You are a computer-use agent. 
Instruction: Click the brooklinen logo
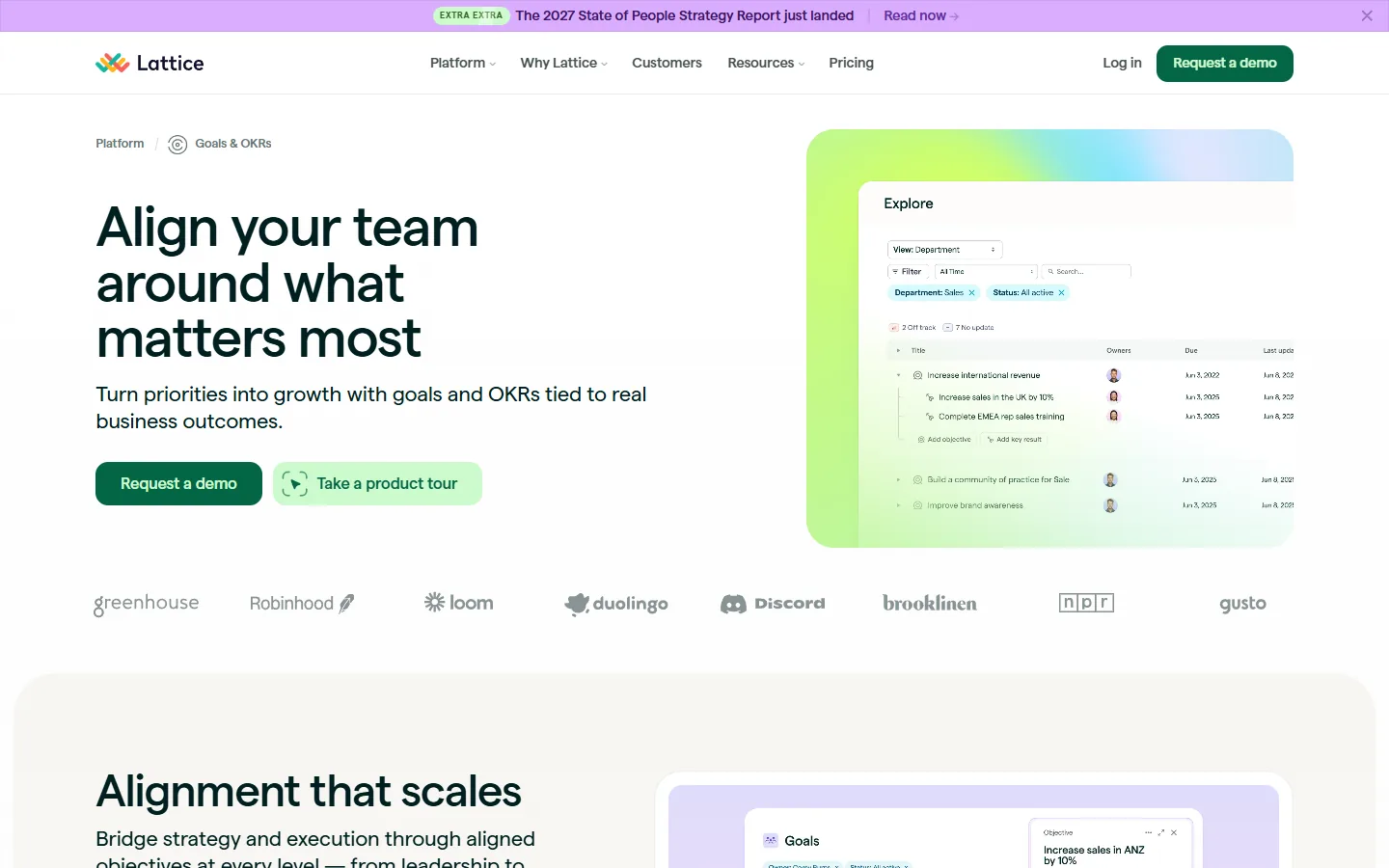click(x=930, y=603)
